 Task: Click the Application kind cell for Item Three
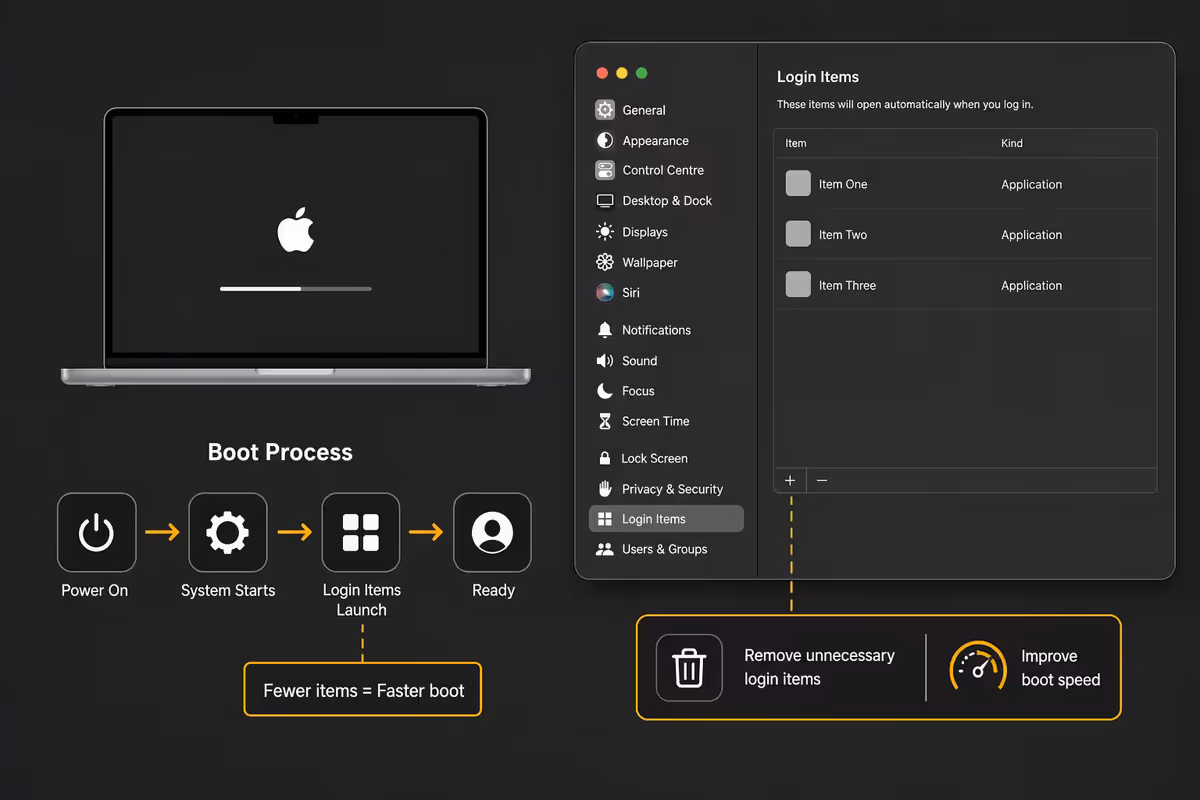pos(1031,285)
